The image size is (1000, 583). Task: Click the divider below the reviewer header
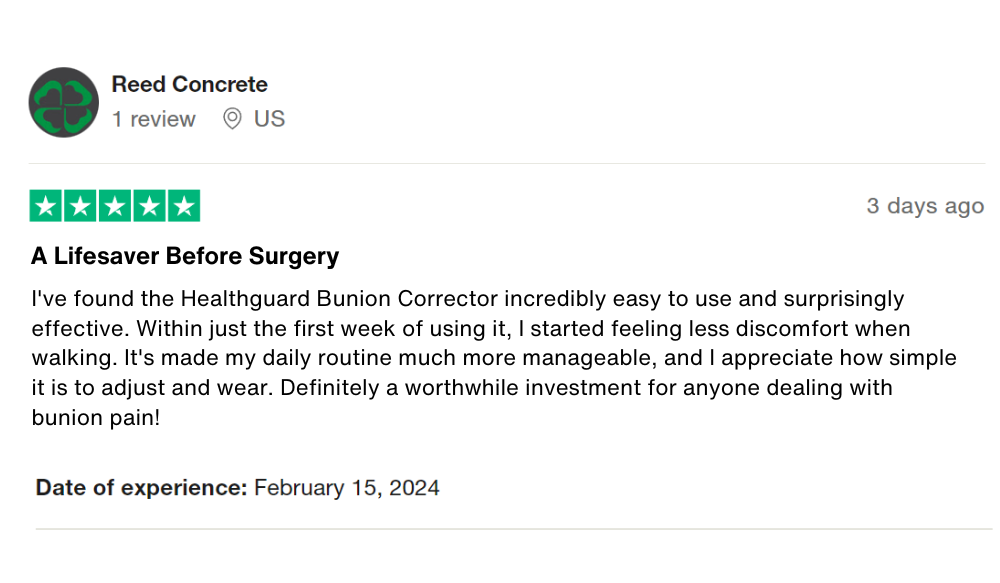[x=507, y=163]
